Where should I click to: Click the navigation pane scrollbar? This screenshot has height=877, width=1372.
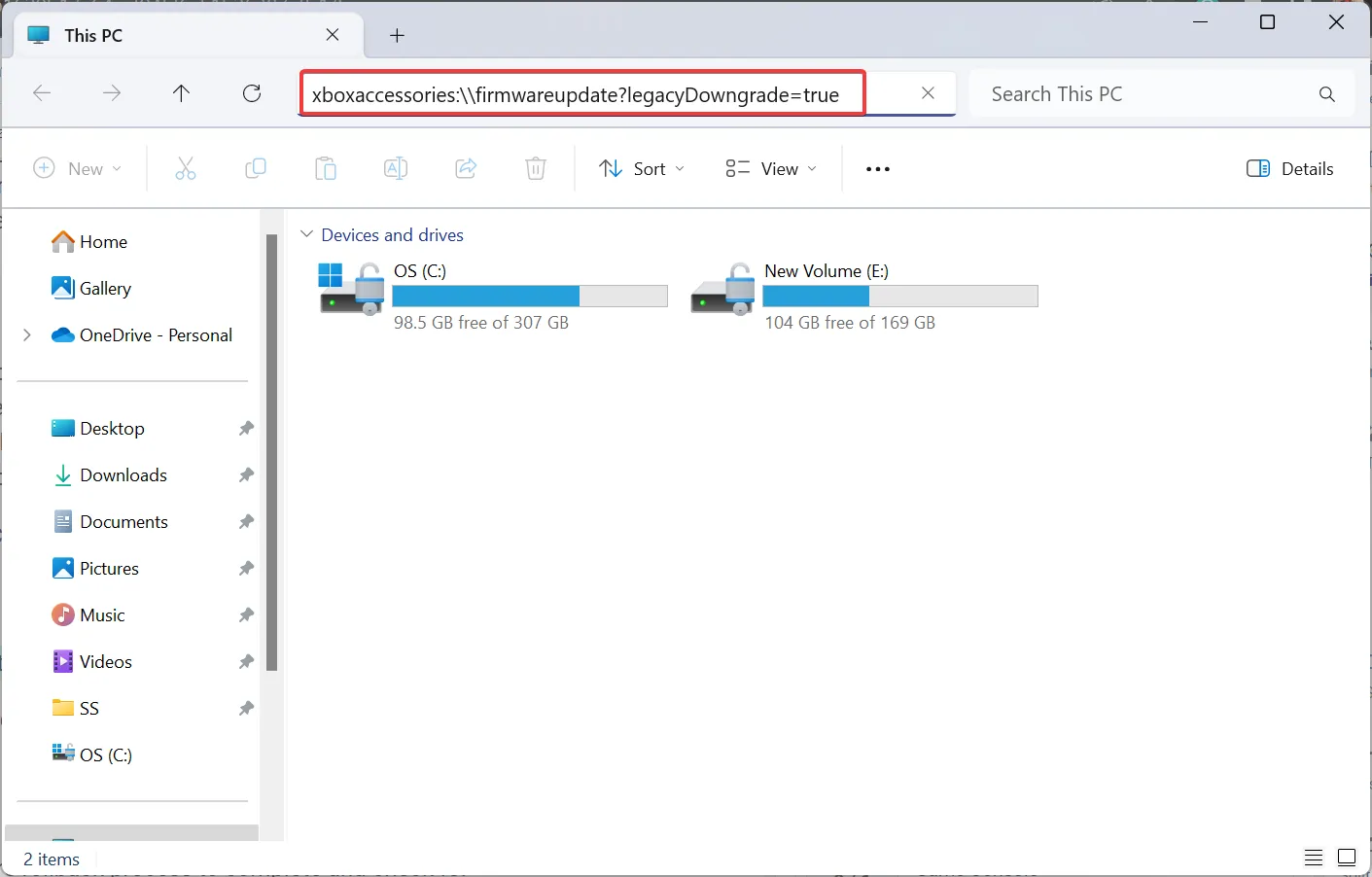(272, 452)
